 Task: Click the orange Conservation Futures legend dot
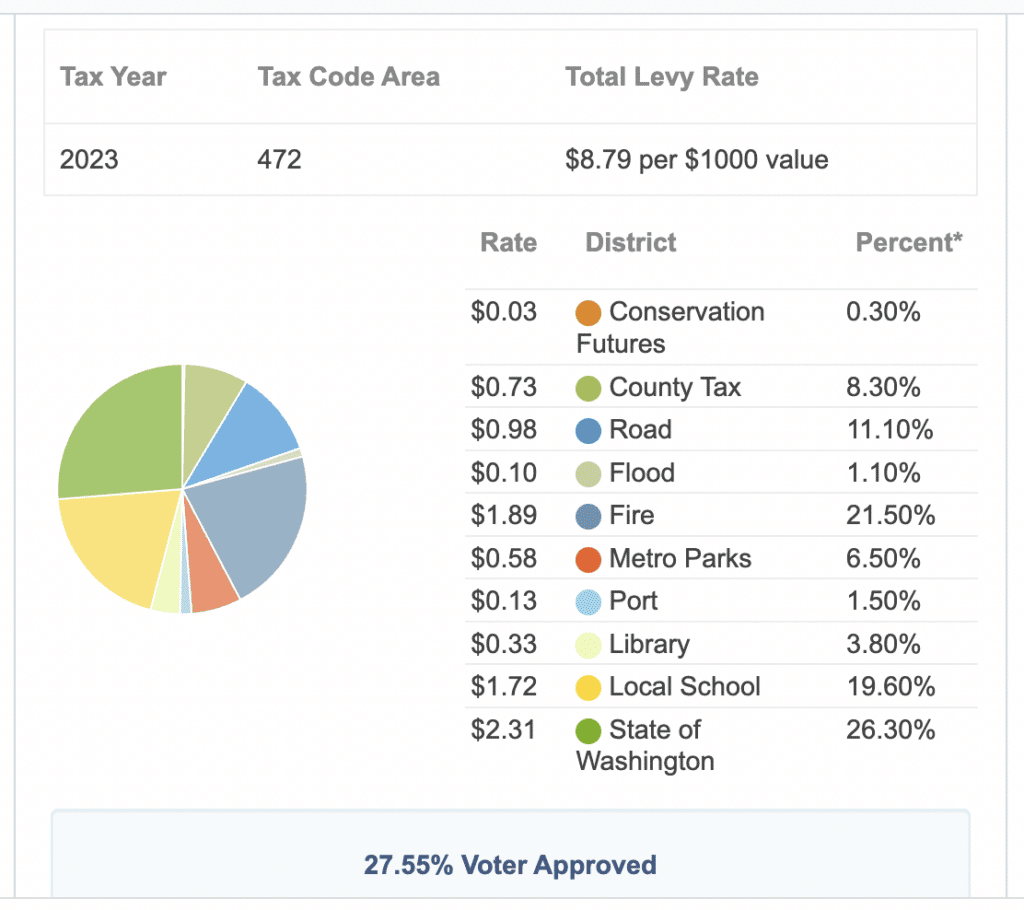tap(588, 313)
